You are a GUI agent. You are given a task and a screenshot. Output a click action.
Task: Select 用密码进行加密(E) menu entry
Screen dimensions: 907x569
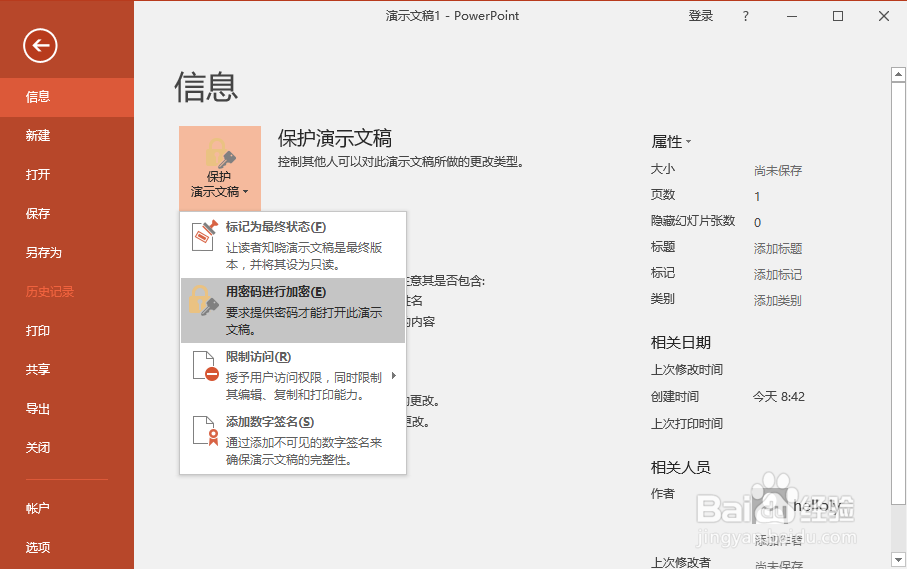[293, 311]
